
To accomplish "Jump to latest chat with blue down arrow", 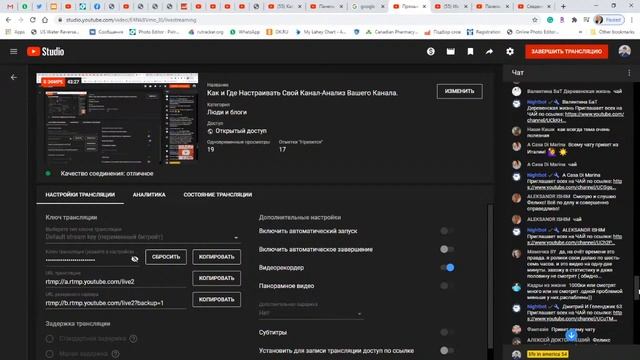I will pos(571,335).
